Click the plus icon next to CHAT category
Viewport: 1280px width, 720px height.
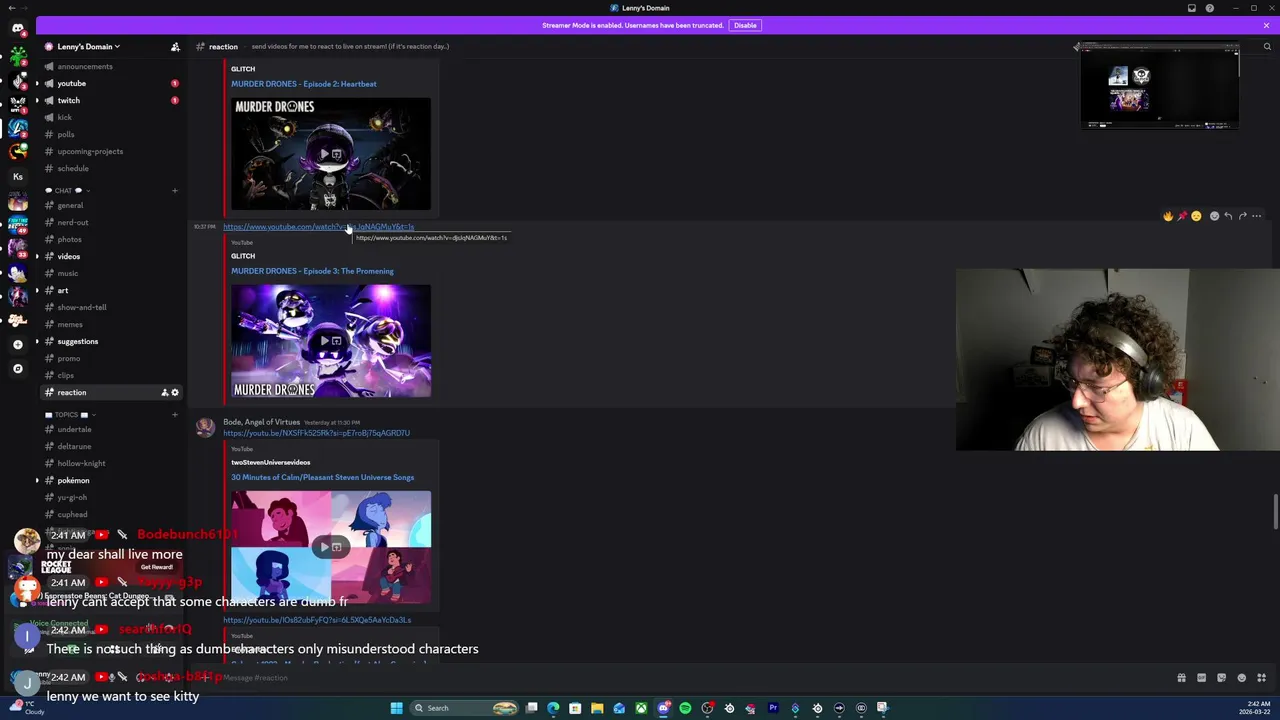[175, 190]
